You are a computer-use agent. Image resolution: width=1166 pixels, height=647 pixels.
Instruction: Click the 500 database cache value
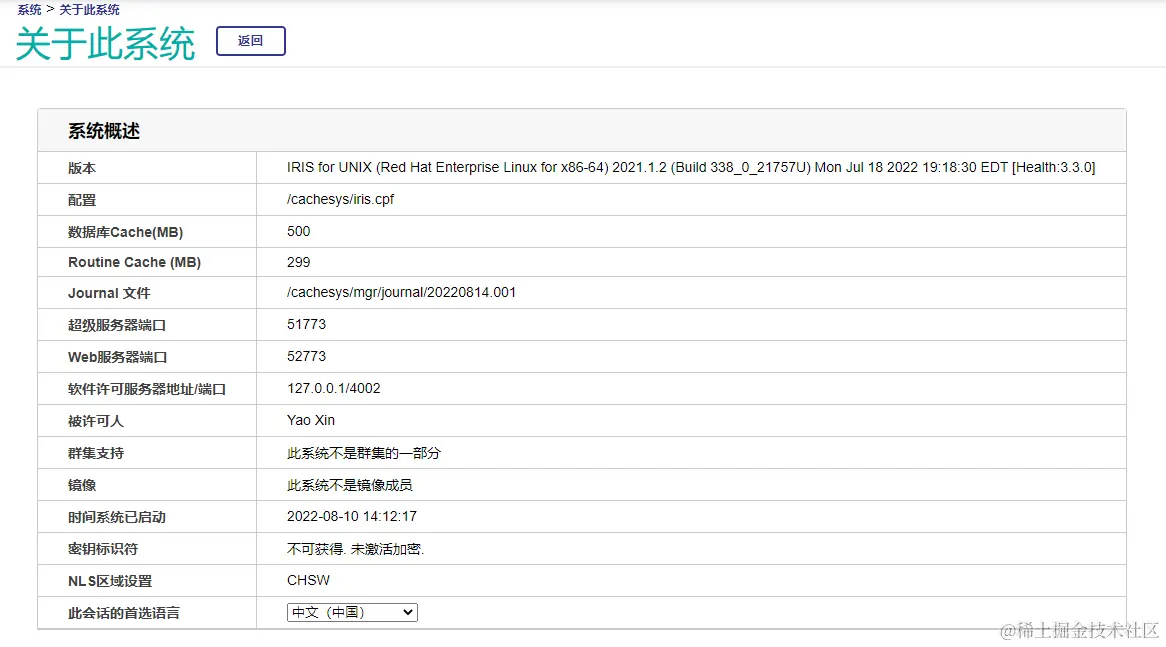pos(298,231)
